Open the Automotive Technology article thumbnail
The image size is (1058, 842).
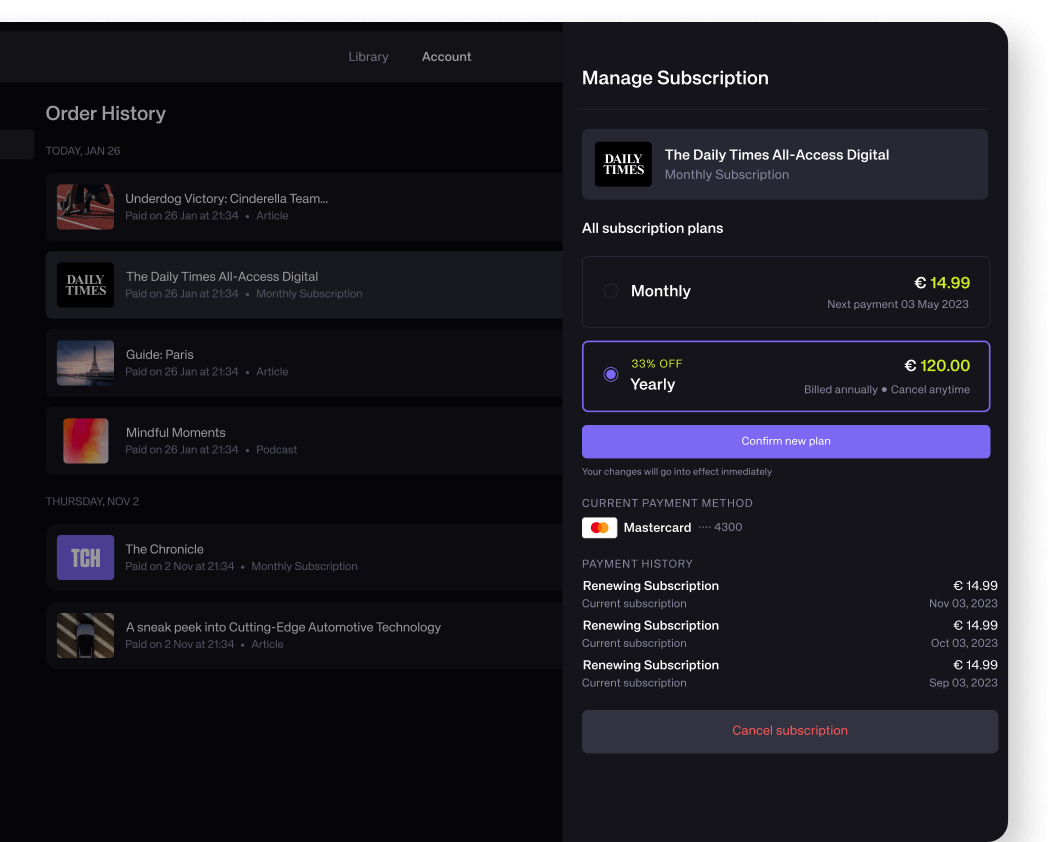pyautogui.click(x=85, y=635)
